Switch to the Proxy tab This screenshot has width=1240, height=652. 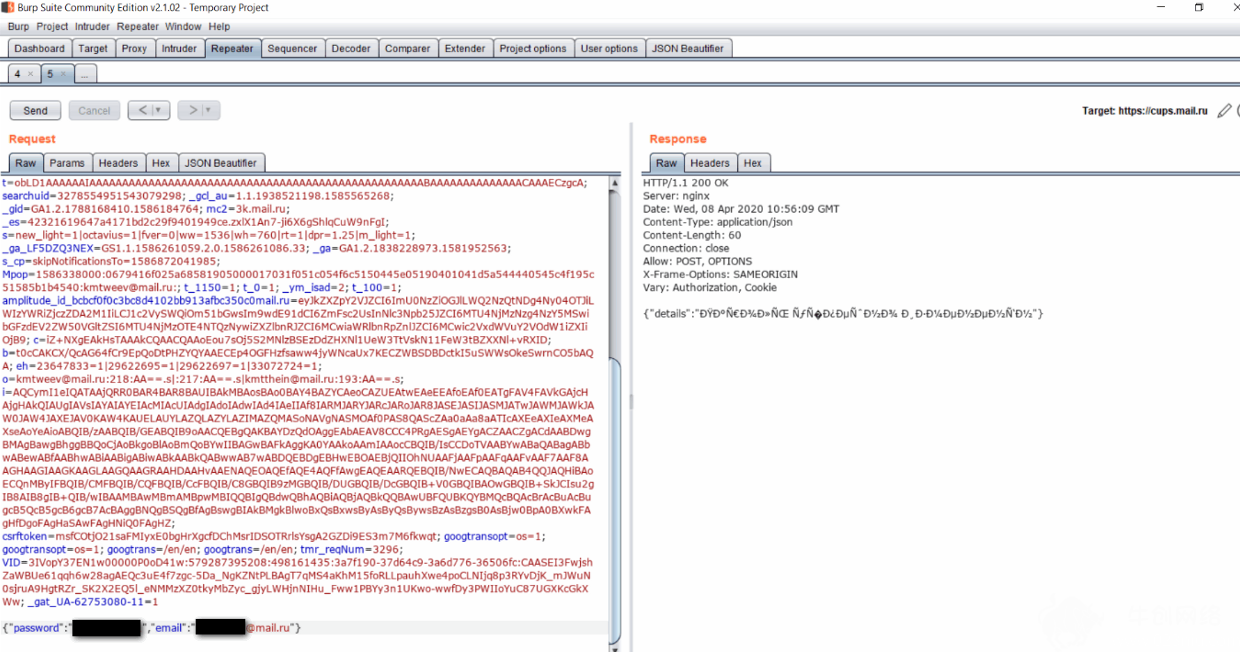134,48
